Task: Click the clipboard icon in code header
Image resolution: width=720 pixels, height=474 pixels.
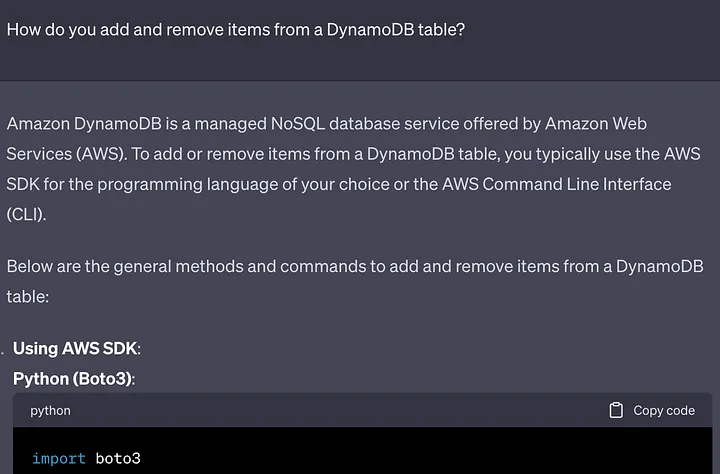Action: (616, 410)
